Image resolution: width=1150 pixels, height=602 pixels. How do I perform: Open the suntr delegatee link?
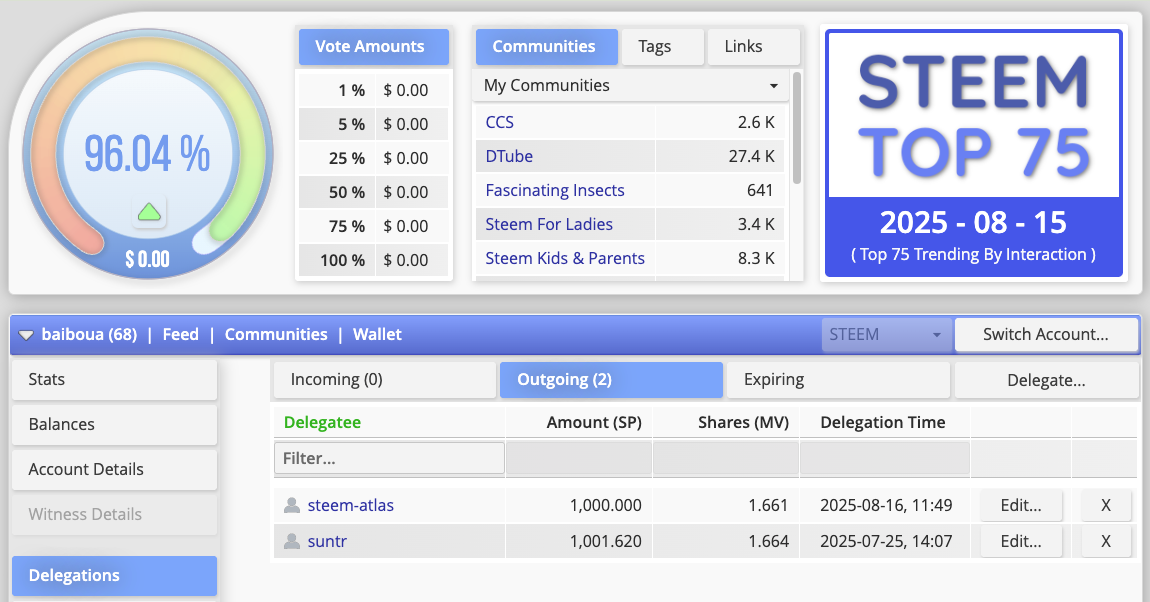click(327, 541)
